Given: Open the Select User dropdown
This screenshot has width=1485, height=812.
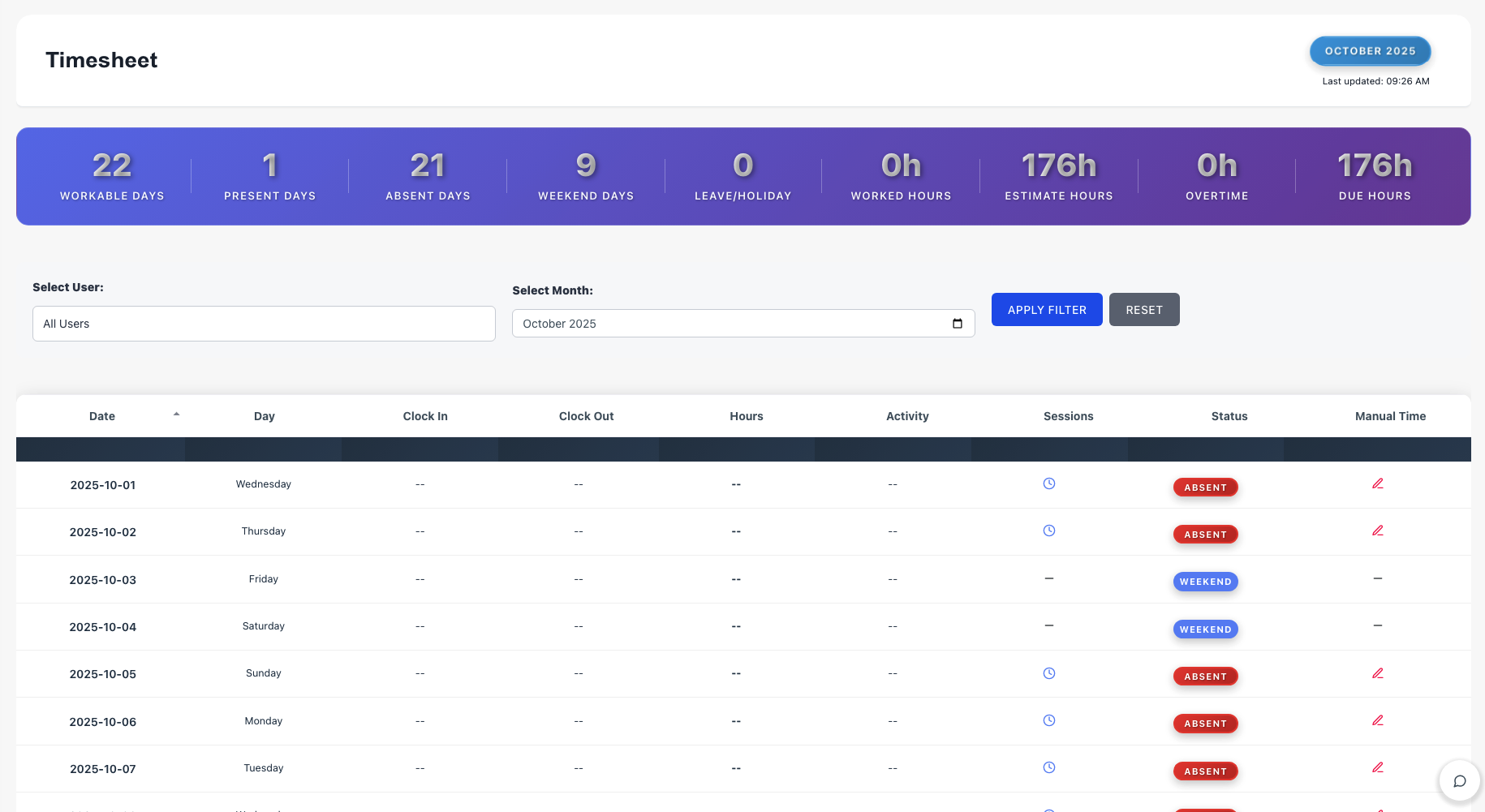Looking at the screenshot, I should click(x=264, y=324).
